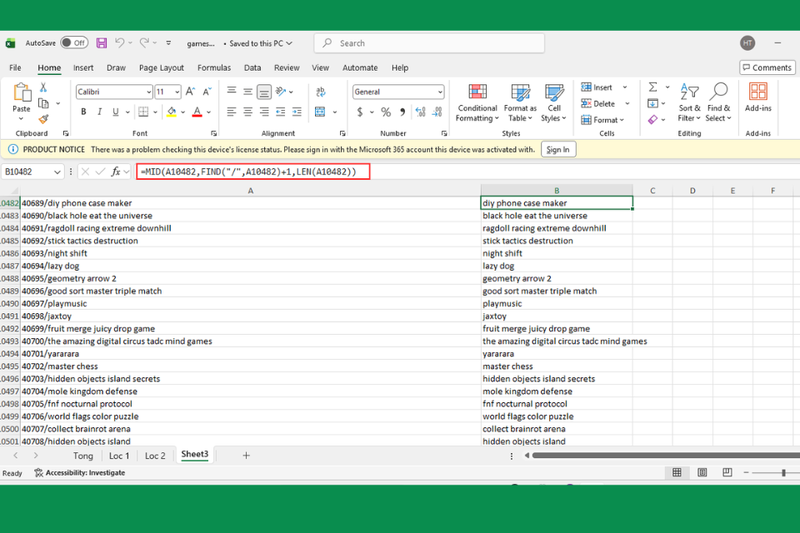
Task: Open the Font Color dropdown arrow
Action: pos(209,112)
